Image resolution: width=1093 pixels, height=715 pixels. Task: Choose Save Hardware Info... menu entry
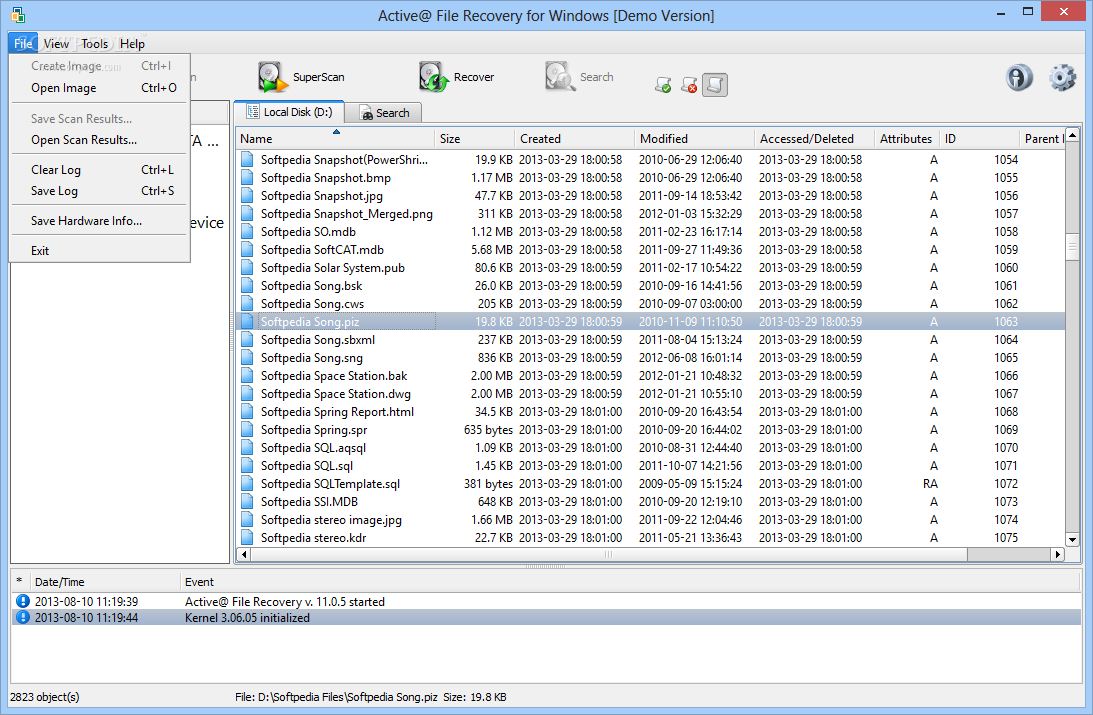(x=100, y=220)
